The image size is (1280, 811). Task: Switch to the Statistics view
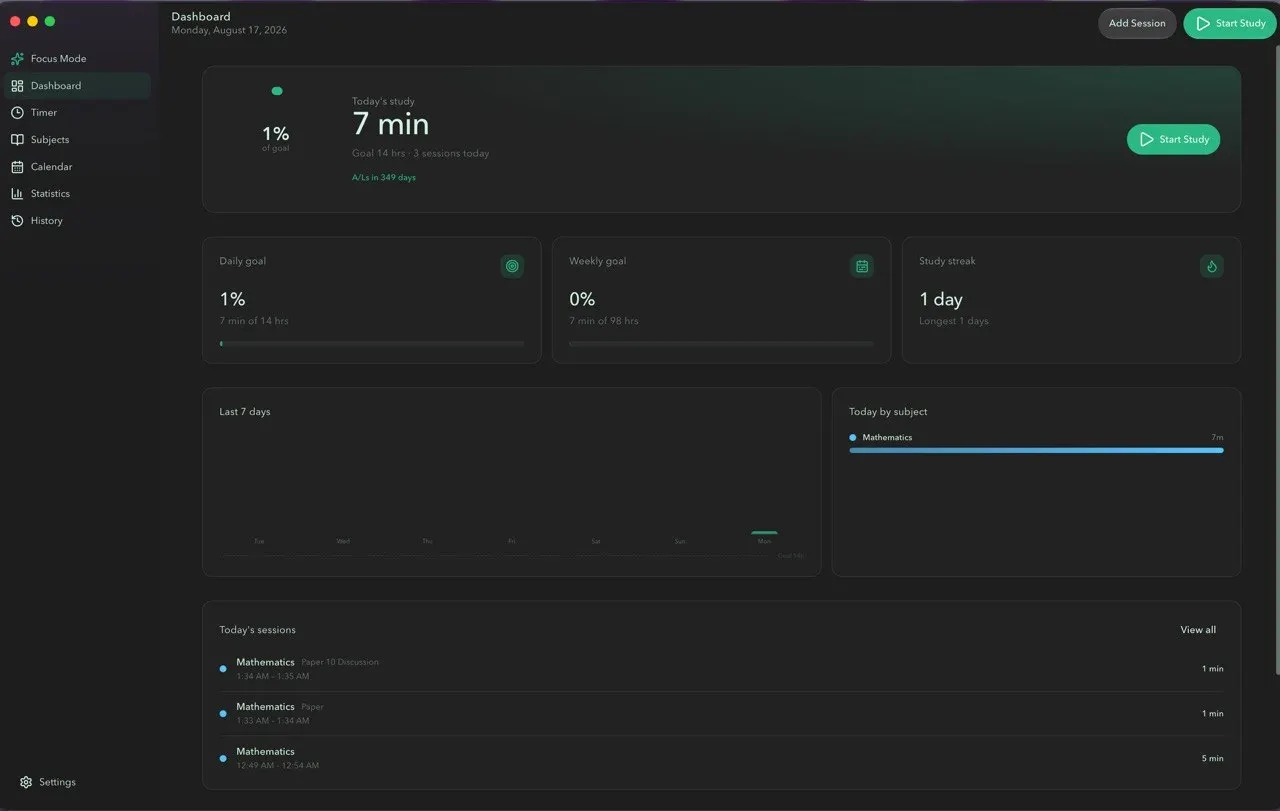(x=77, y=194)
